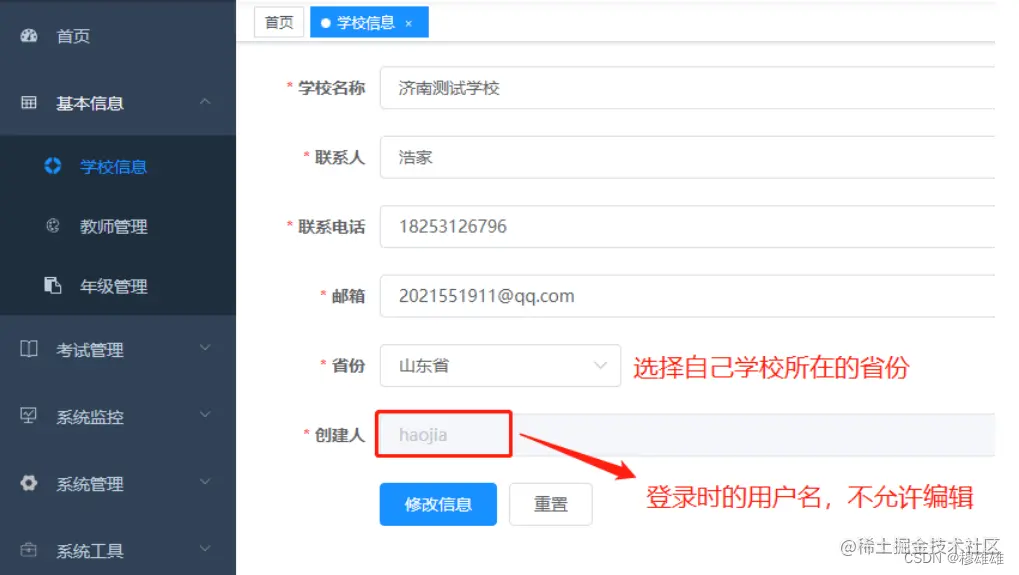The height and width of the screenshot is (575, 1019).
Task: Click the grid icon beside 基本信息
Action: point(29,103)
